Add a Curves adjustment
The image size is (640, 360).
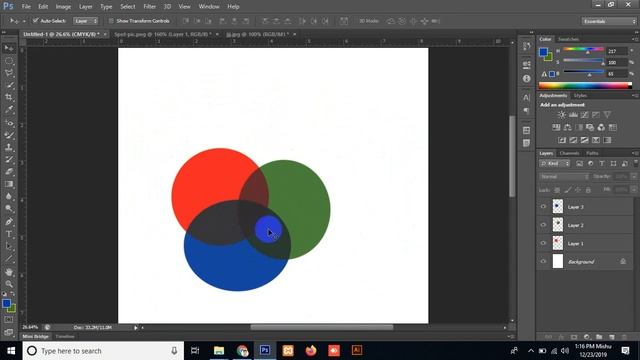coord(584,115)
